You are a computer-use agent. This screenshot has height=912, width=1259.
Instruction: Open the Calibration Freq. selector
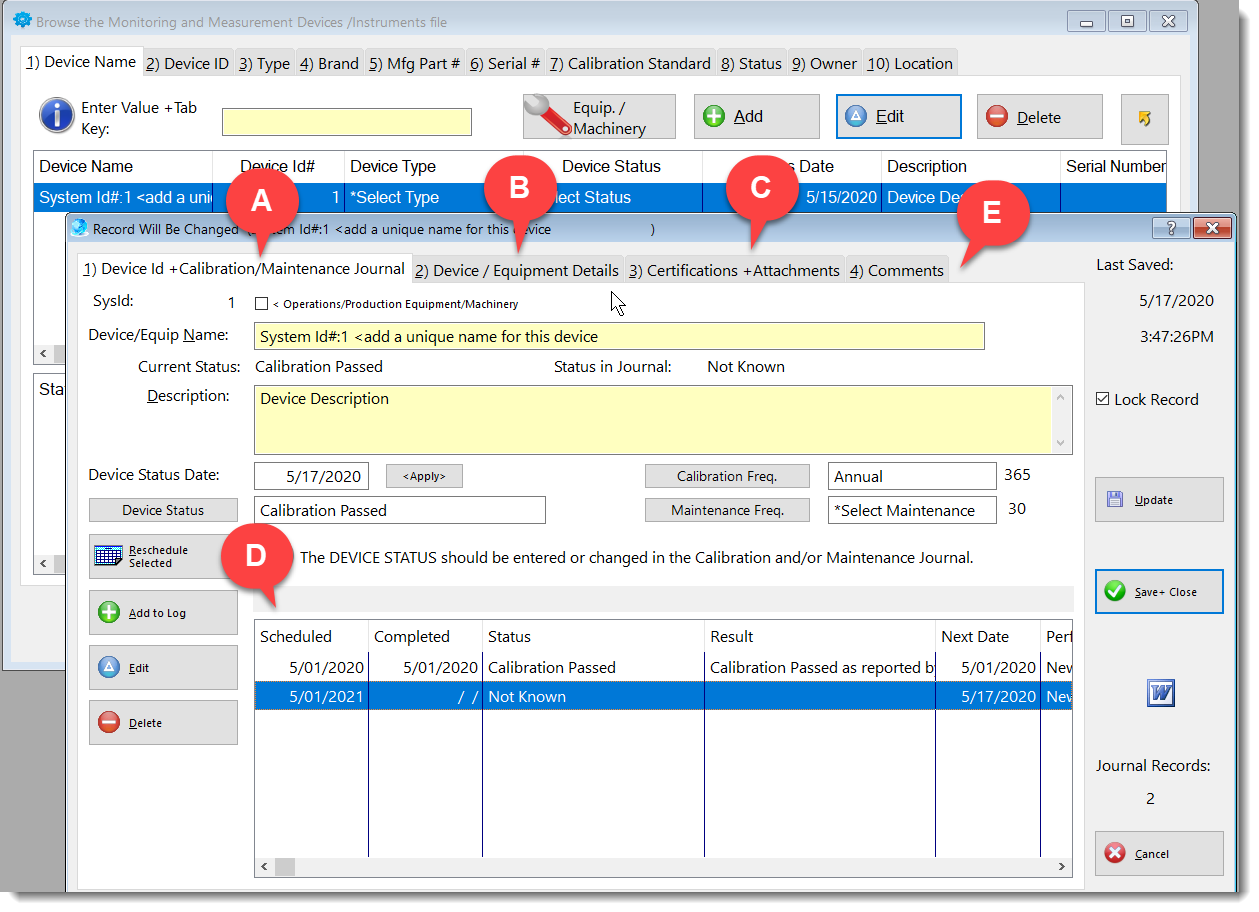coord(726,476)
